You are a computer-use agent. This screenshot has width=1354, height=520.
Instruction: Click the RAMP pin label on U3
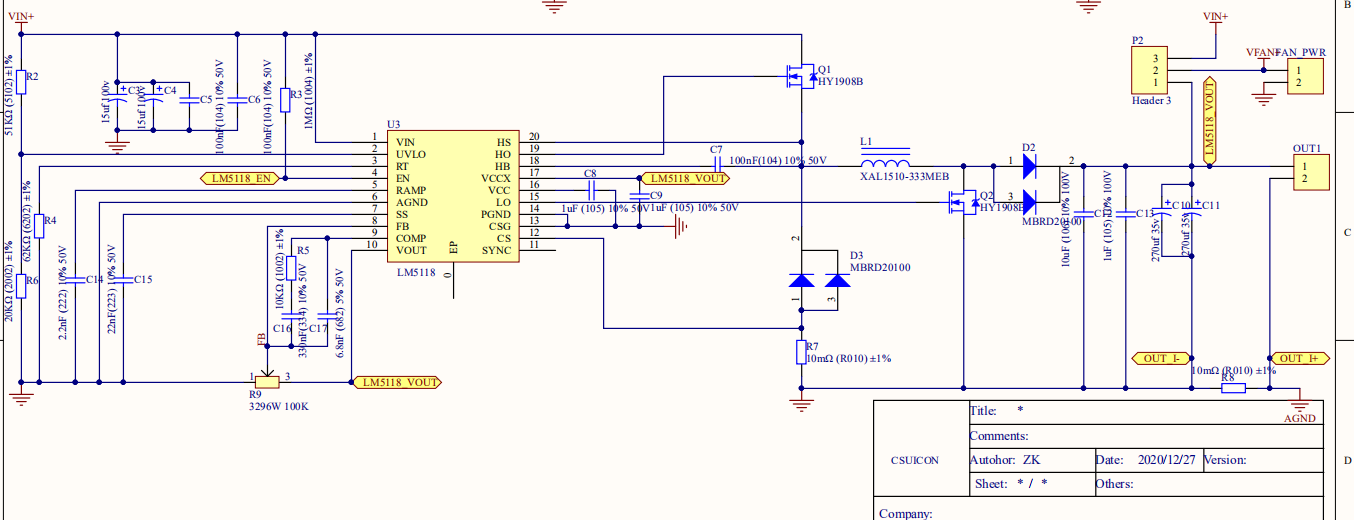[x=411, y=190]
